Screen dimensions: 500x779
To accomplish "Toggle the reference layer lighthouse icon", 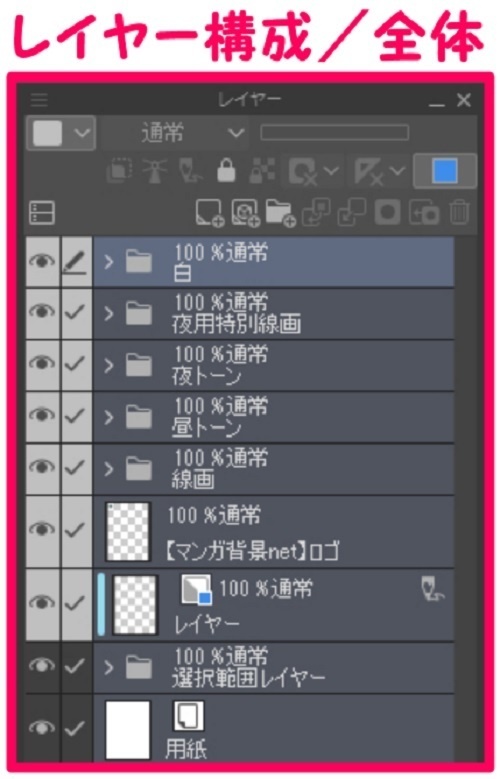I will point(155,171).
